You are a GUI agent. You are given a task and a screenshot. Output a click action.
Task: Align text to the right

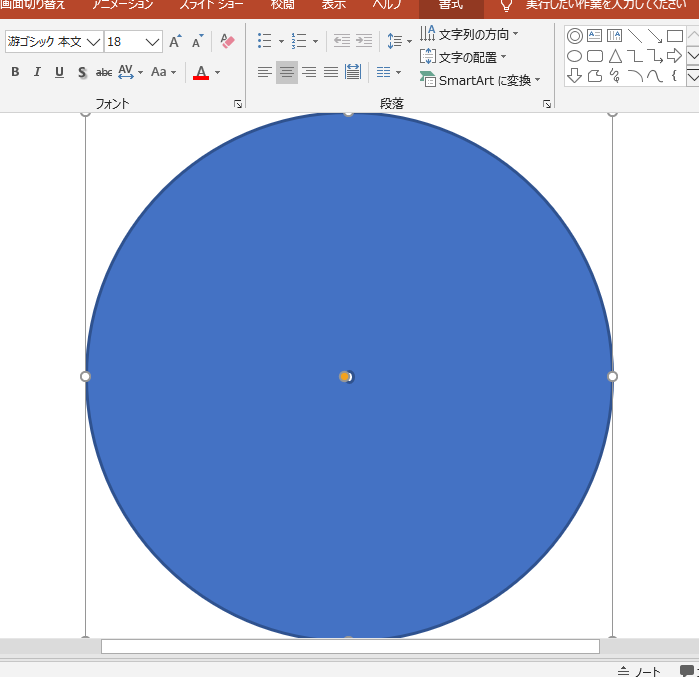coord(309,72)
